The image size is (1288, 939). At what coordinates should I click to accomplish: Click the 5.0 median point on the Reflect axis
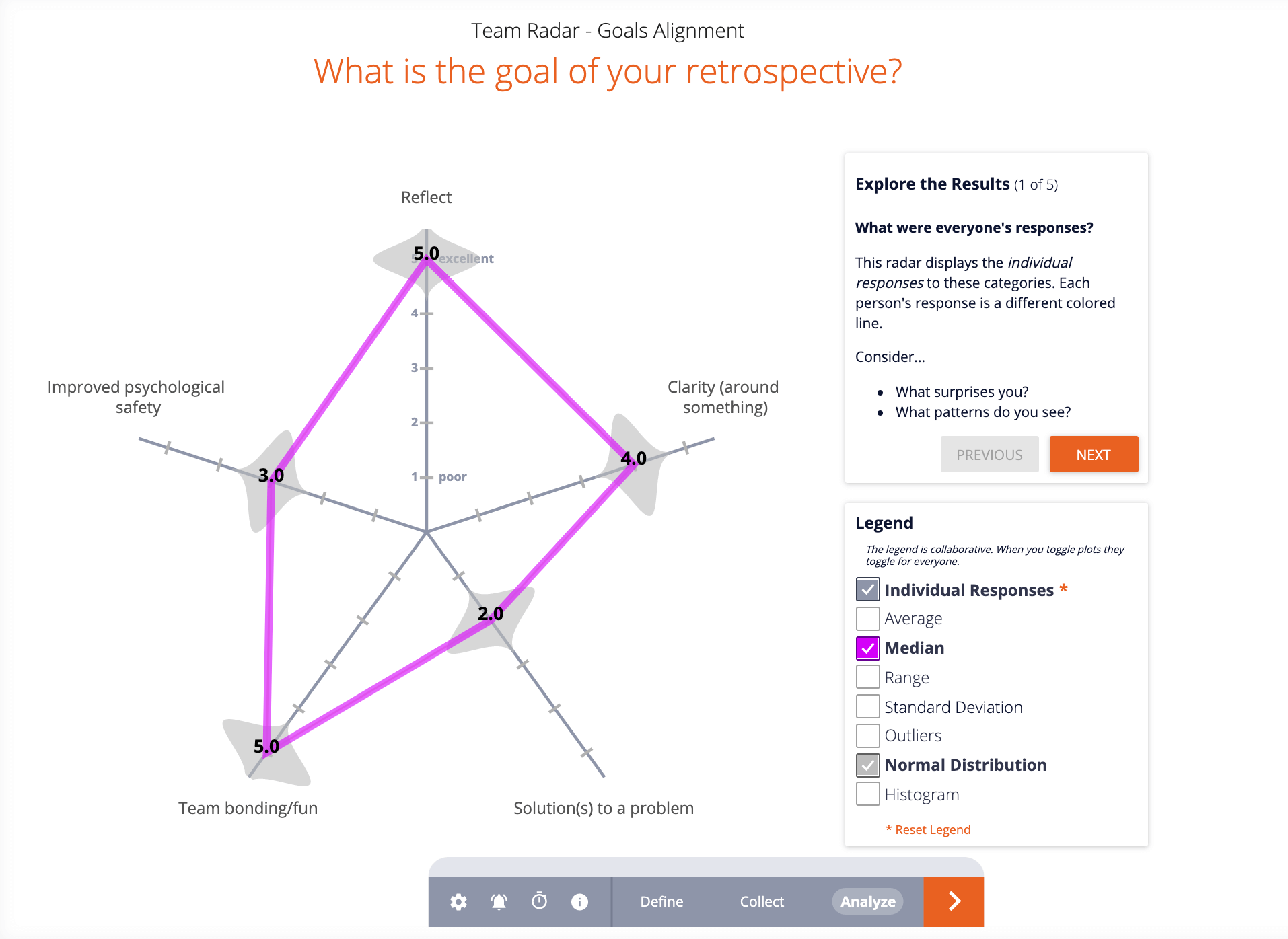tap(426, 259)
